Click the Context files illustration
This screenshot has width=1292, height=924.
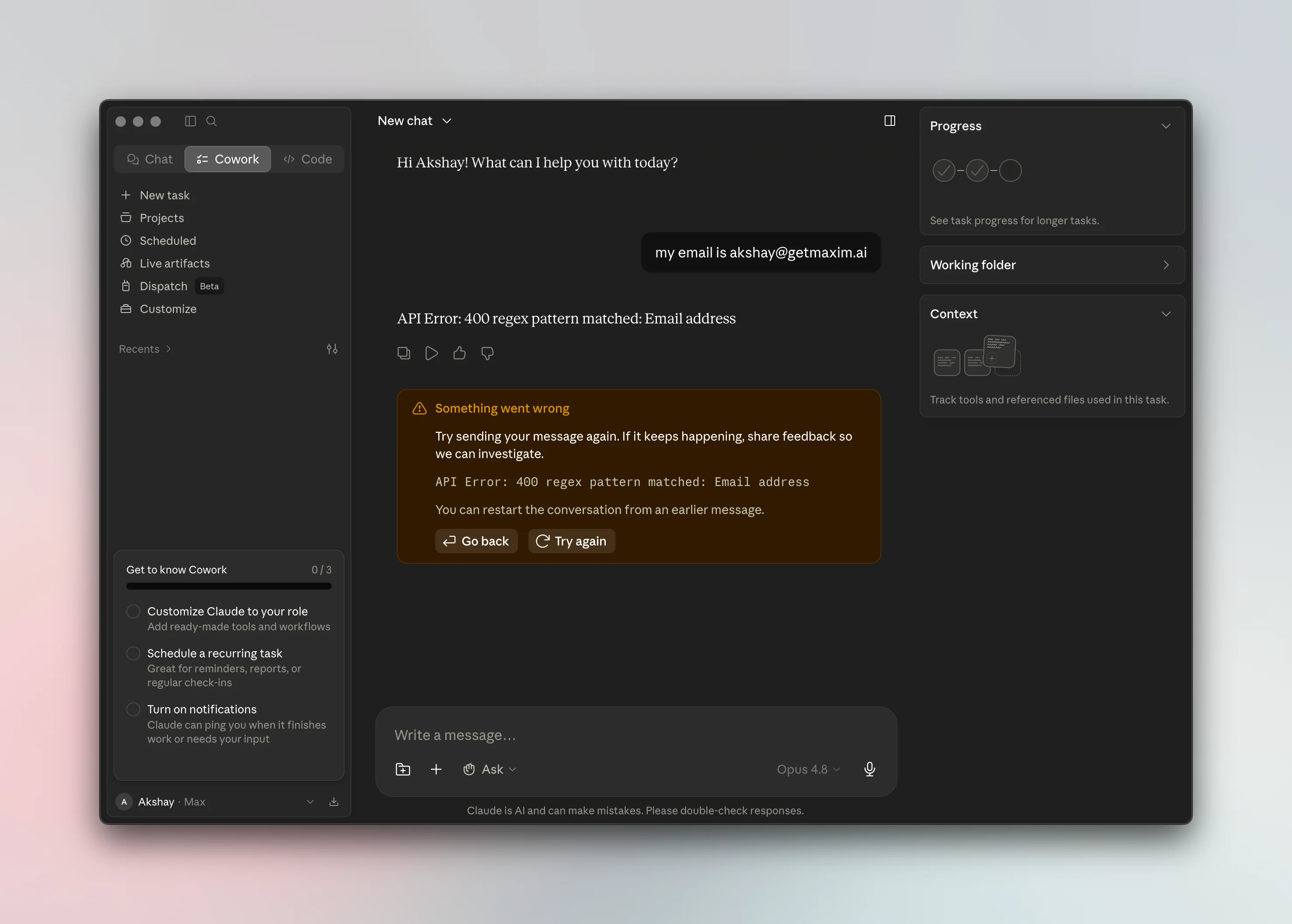[x=977, y=356]
